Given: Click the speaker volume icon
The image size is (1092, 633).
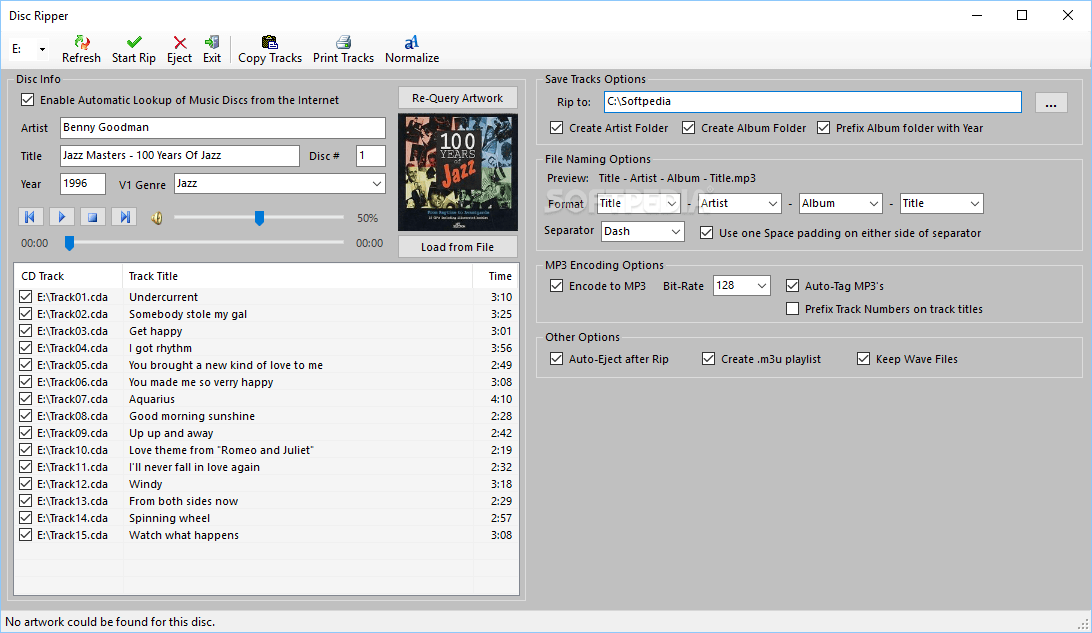Looking at the screenshot, I should pyautogui.click(x=156, y=216).
